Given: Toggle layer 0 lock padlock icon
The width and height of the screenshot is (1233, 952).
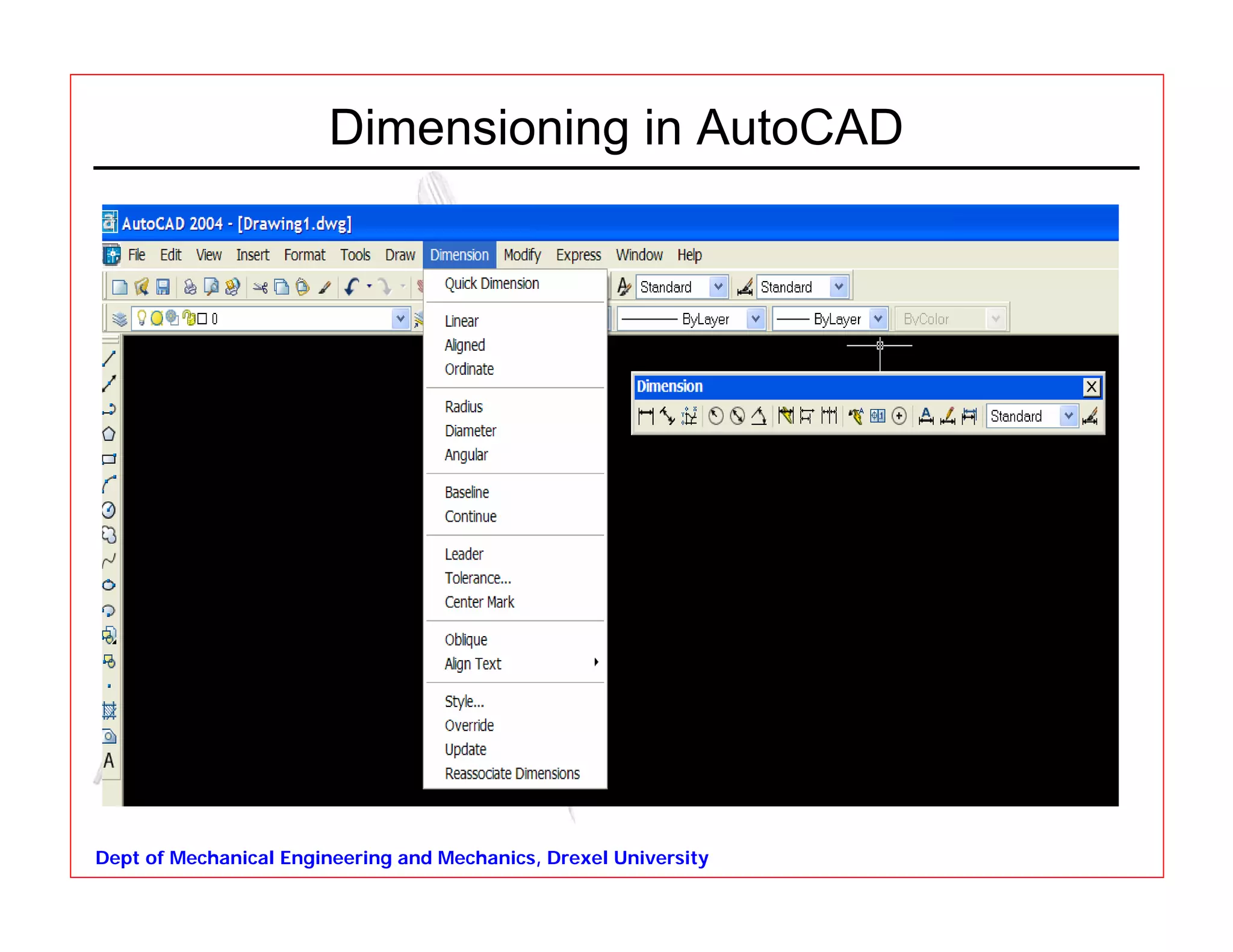Looking at the screenshot, I should [x=188, y=318].
